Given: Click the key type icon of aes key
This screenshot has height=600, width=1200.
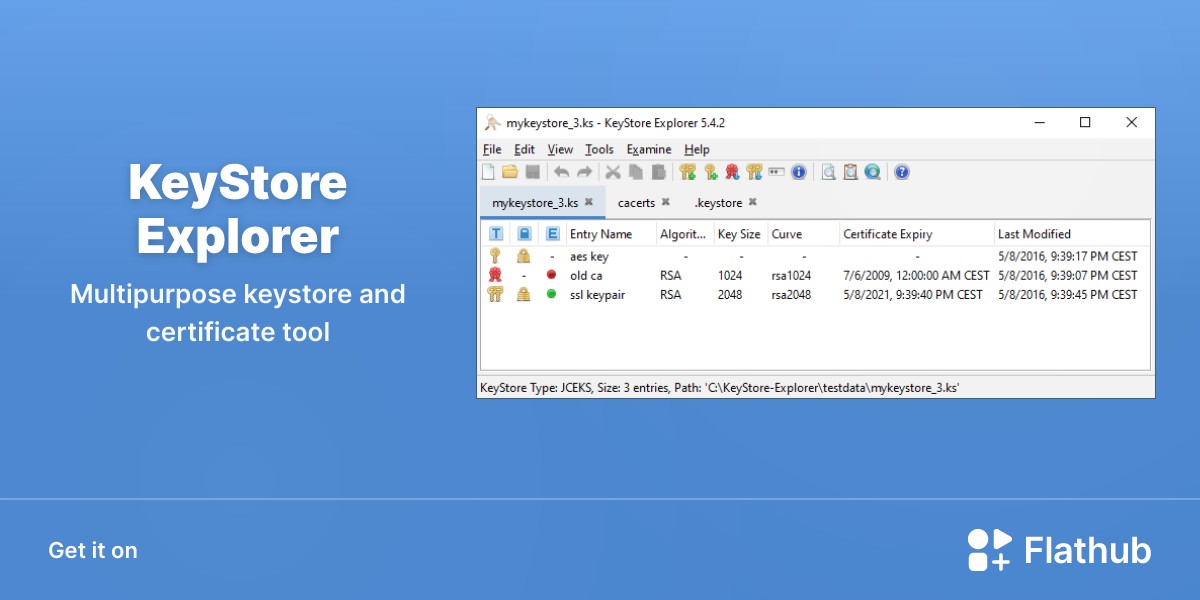Looking at the screenshot, I should [x=494, y=256].
